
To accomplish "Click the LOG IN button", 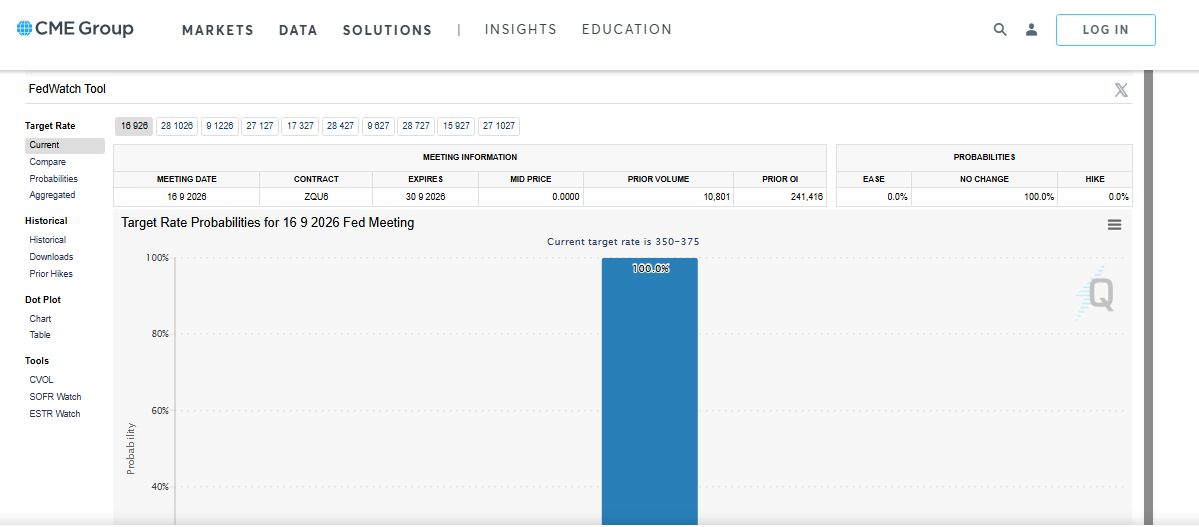I will pyautogui.click(x=1106, y=30).
